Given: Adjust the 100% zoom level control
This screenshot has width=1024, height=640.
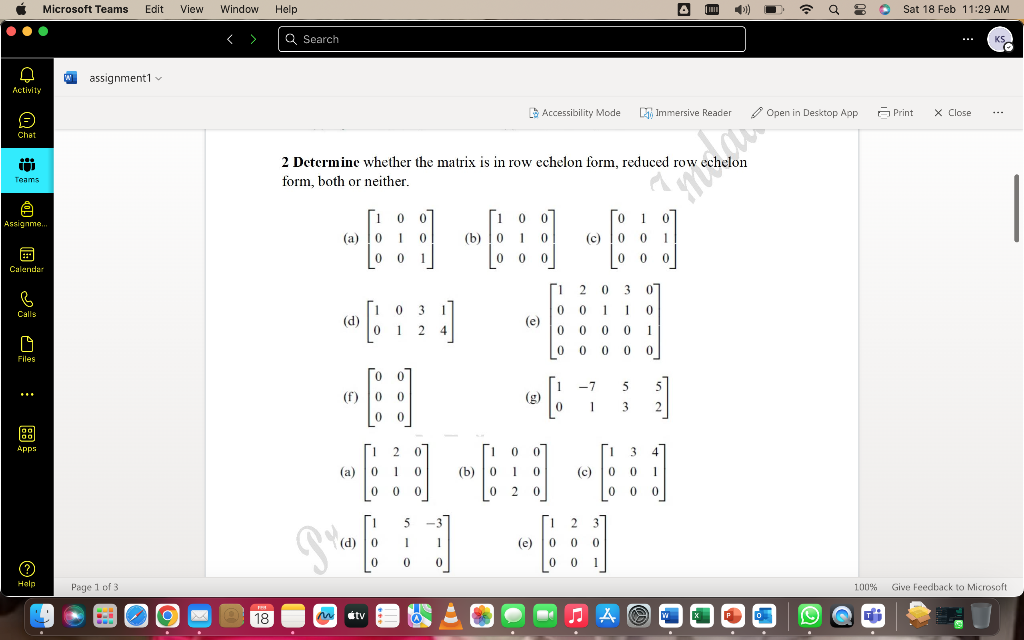Looking at the screenshot, I should 866,587.
